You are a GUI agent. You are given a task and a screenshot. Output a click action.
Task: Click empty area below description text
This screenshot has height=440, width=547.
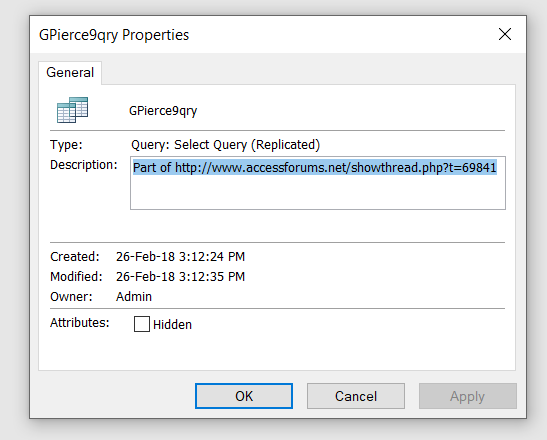tap(318, 193)
